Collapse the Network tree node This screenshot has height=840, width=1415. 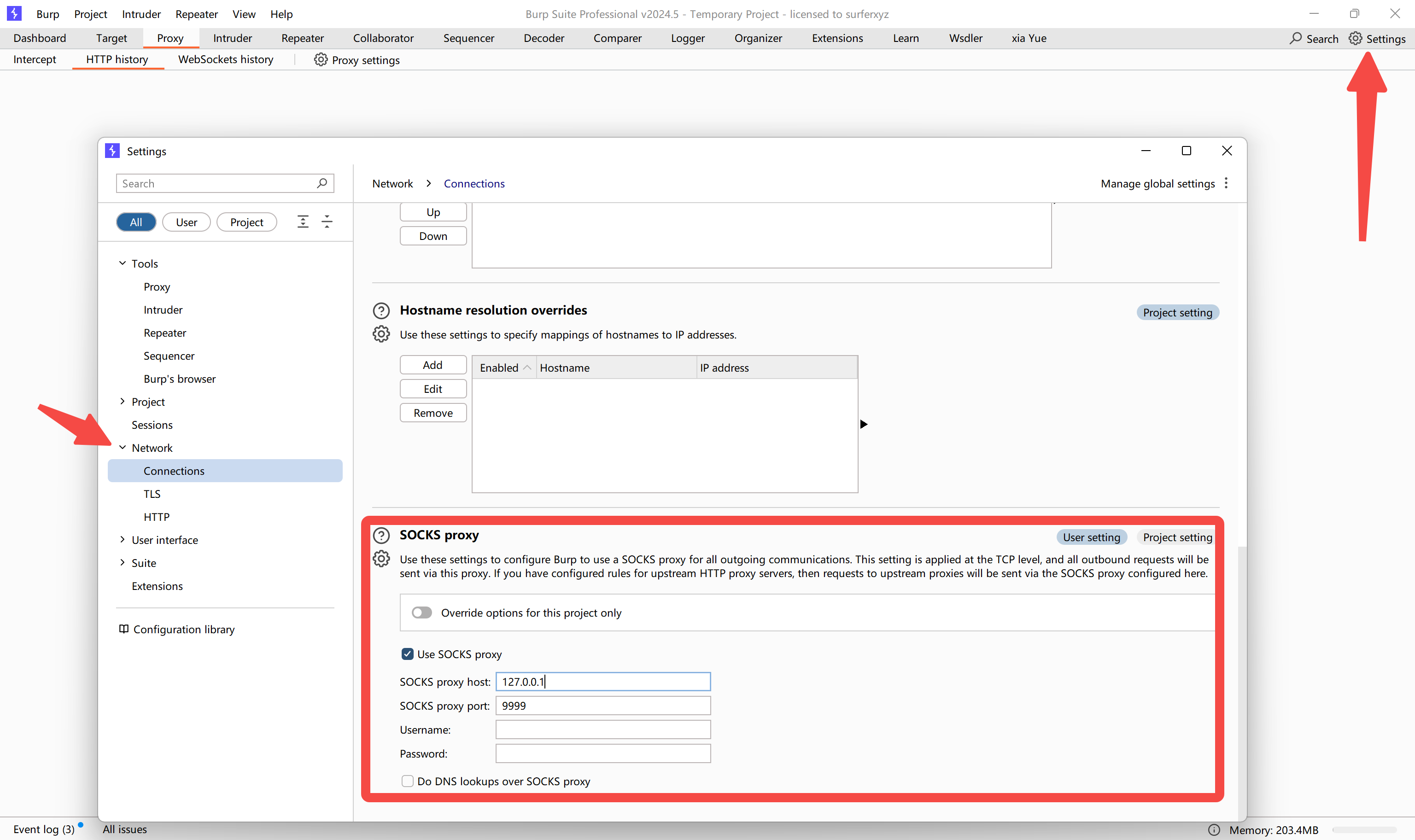click(122, 447)
